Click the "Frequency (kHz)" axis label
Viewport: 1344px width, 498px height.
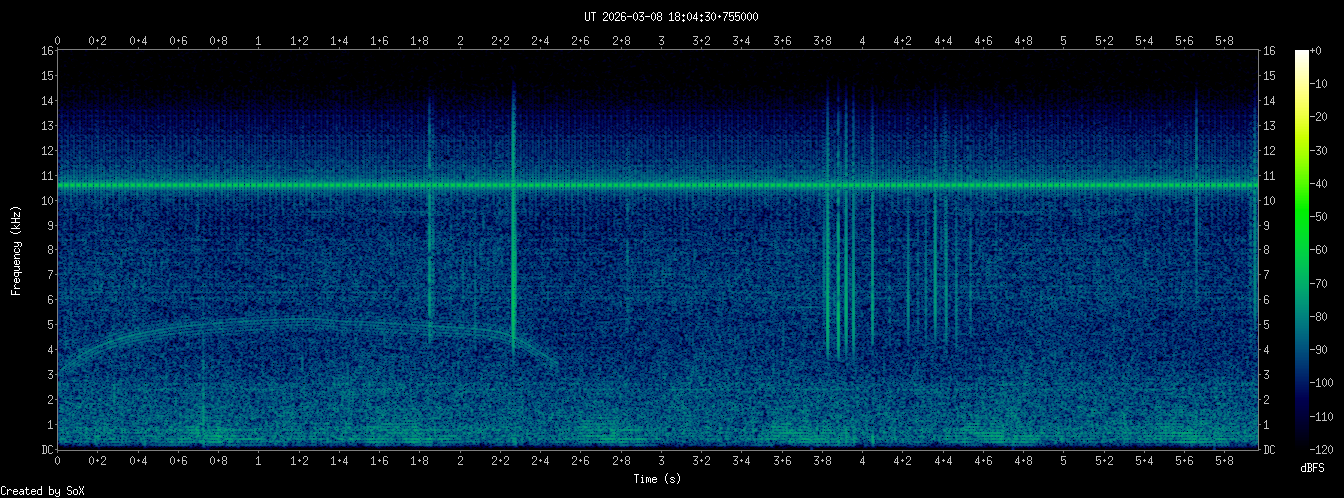pyautogui.click(x=16, y=250)
